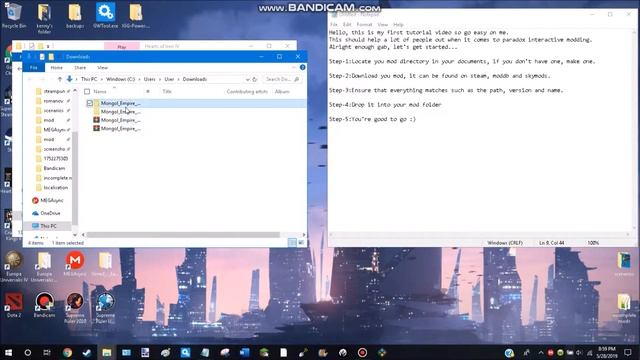Viewport: 640px width, 360px height.
Task: Open the scenarios archive icon on the desktop
Action: (x=624, y=264)
